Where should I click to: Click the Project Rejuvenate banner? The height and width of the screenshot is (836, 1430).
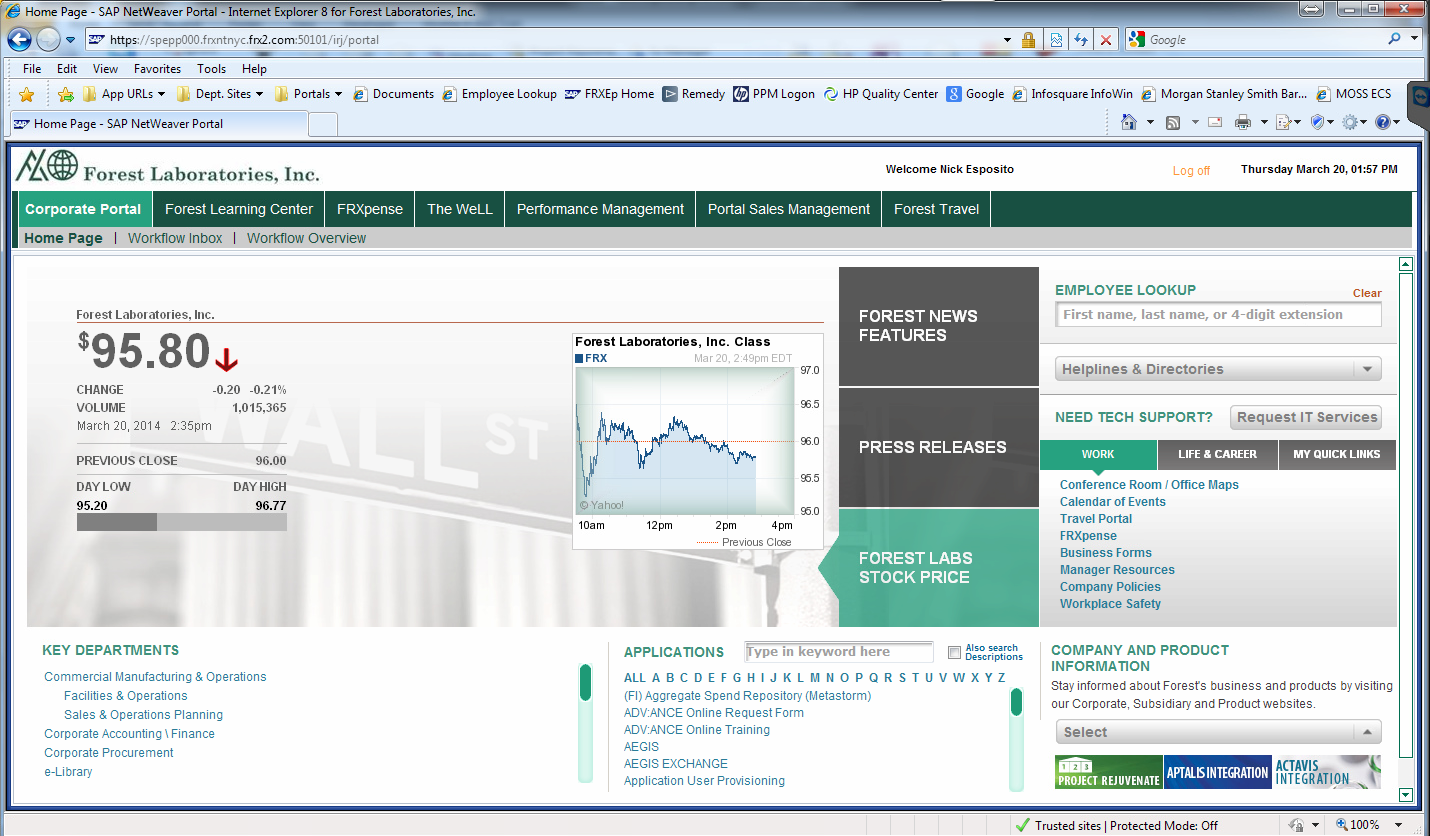pyautogui.click(x=1108, y=772)
